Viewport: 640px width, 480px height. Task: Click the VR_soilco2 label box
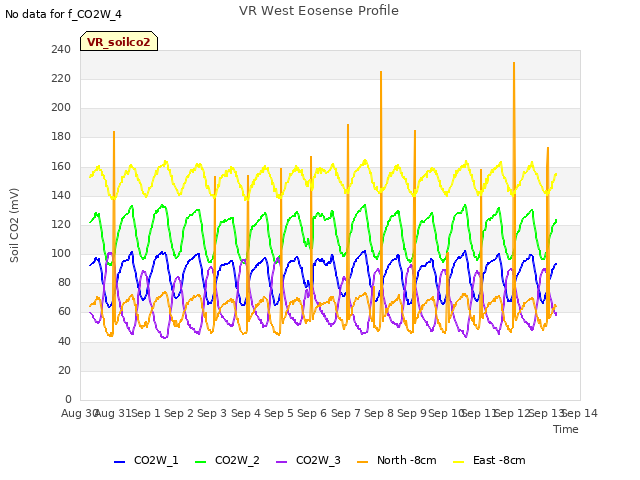119,41
